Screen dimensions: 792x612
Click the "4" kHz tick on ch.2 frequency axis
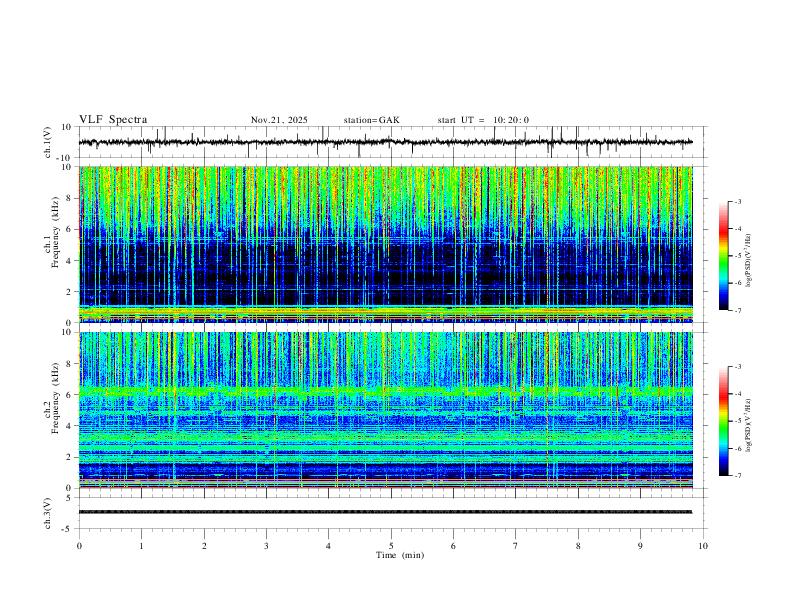click(70, 426)
